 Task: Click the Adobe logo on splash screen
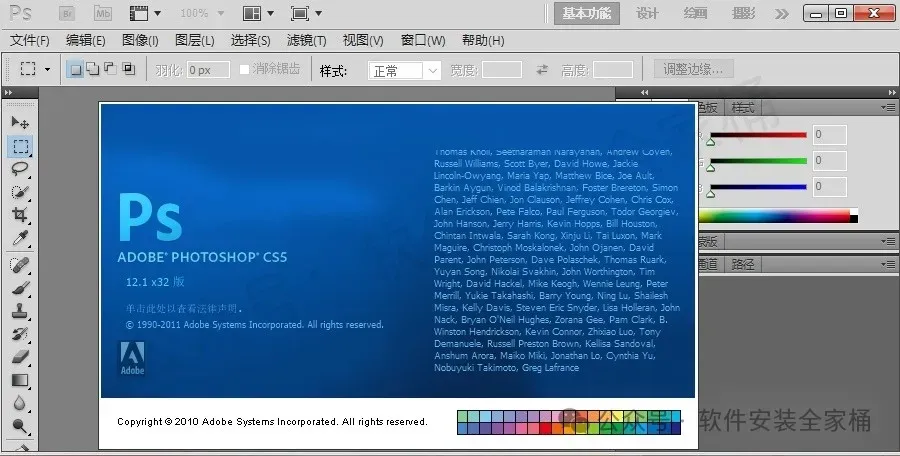[132, 358]
